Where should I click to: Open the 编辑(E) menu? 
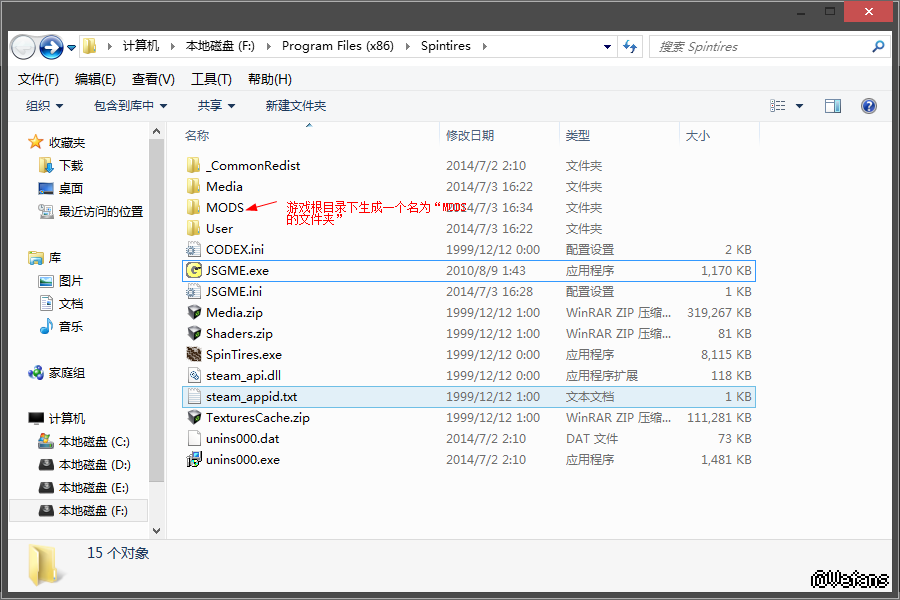pyautogui.click(x=95, y=79)
